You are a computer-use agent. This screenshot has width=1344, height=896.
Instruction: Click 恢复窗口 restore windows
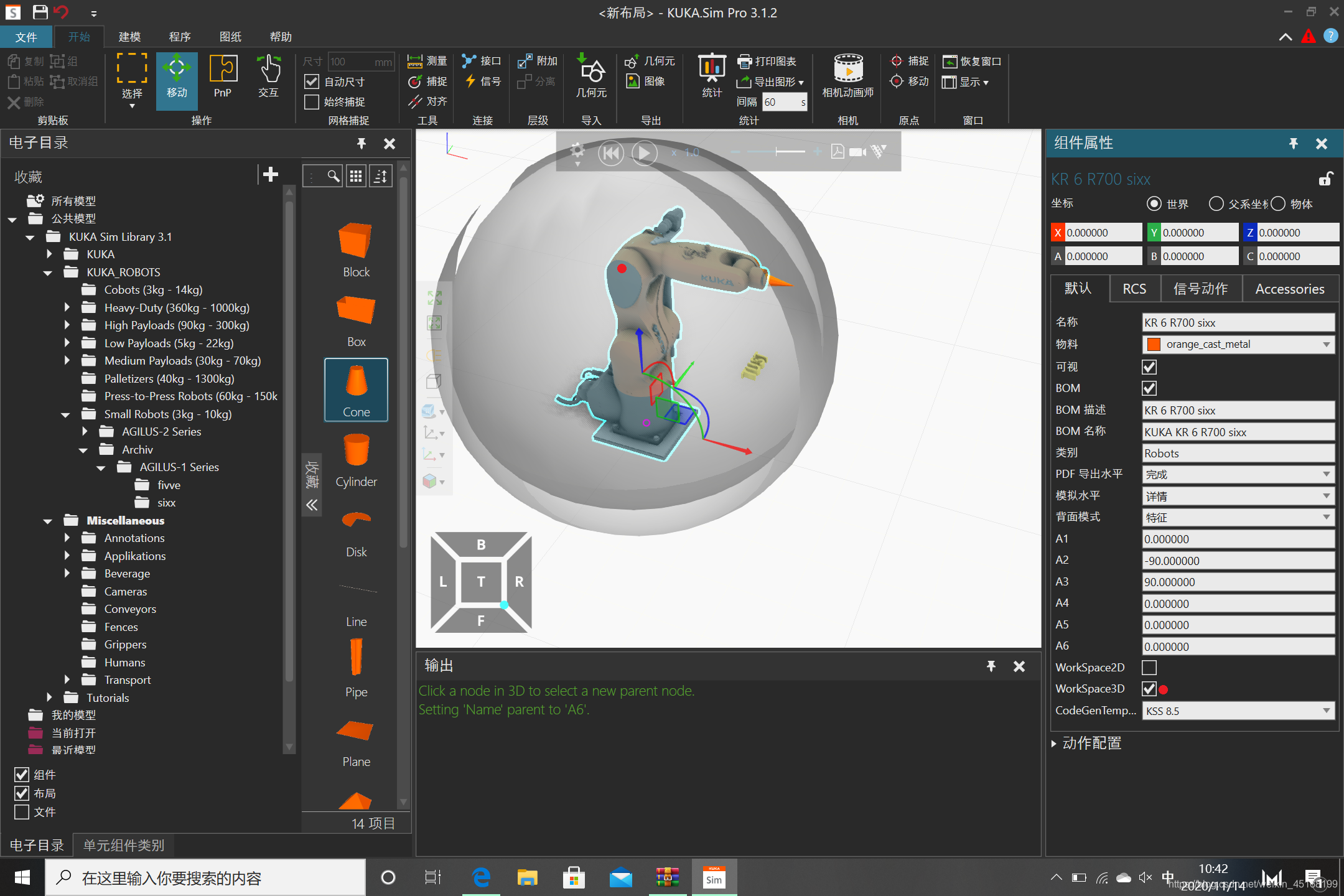click(972, 61)
